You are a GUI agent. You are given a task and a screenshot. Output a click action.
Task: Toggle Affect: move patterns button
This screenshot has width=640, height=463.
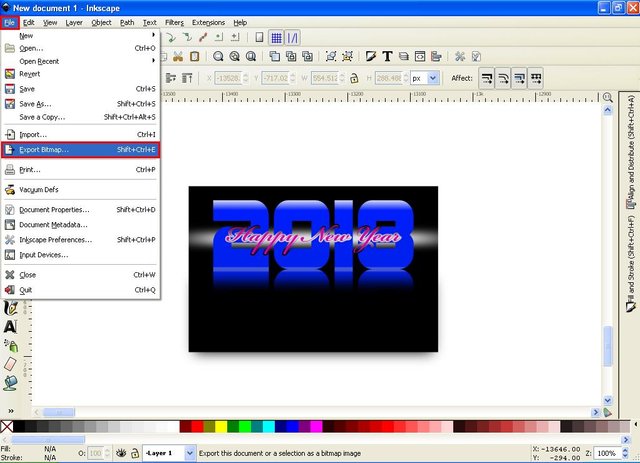pos(536,78)
